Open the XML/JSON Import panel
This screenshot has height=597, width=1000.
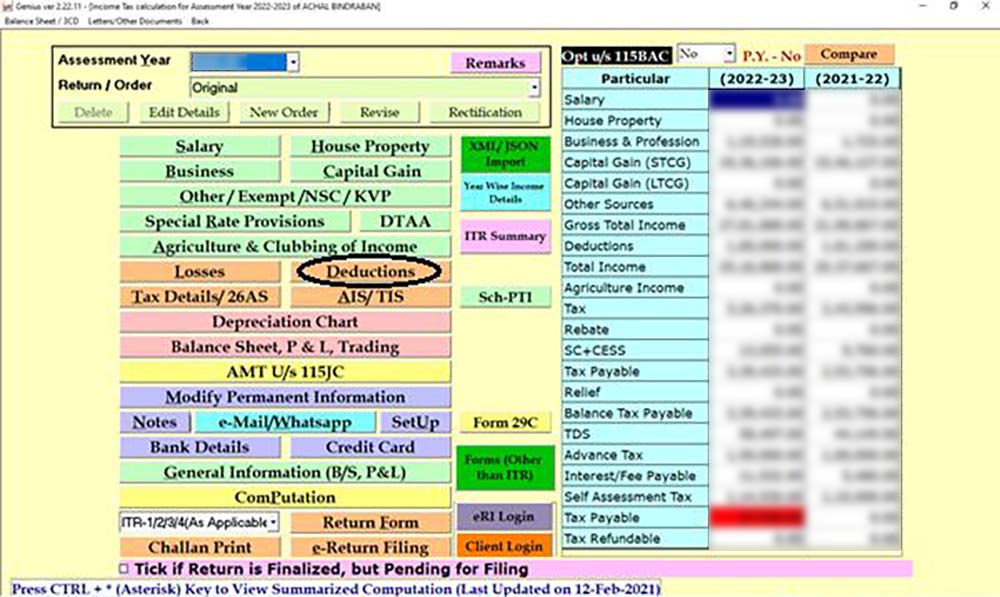[x=505, y=152]
